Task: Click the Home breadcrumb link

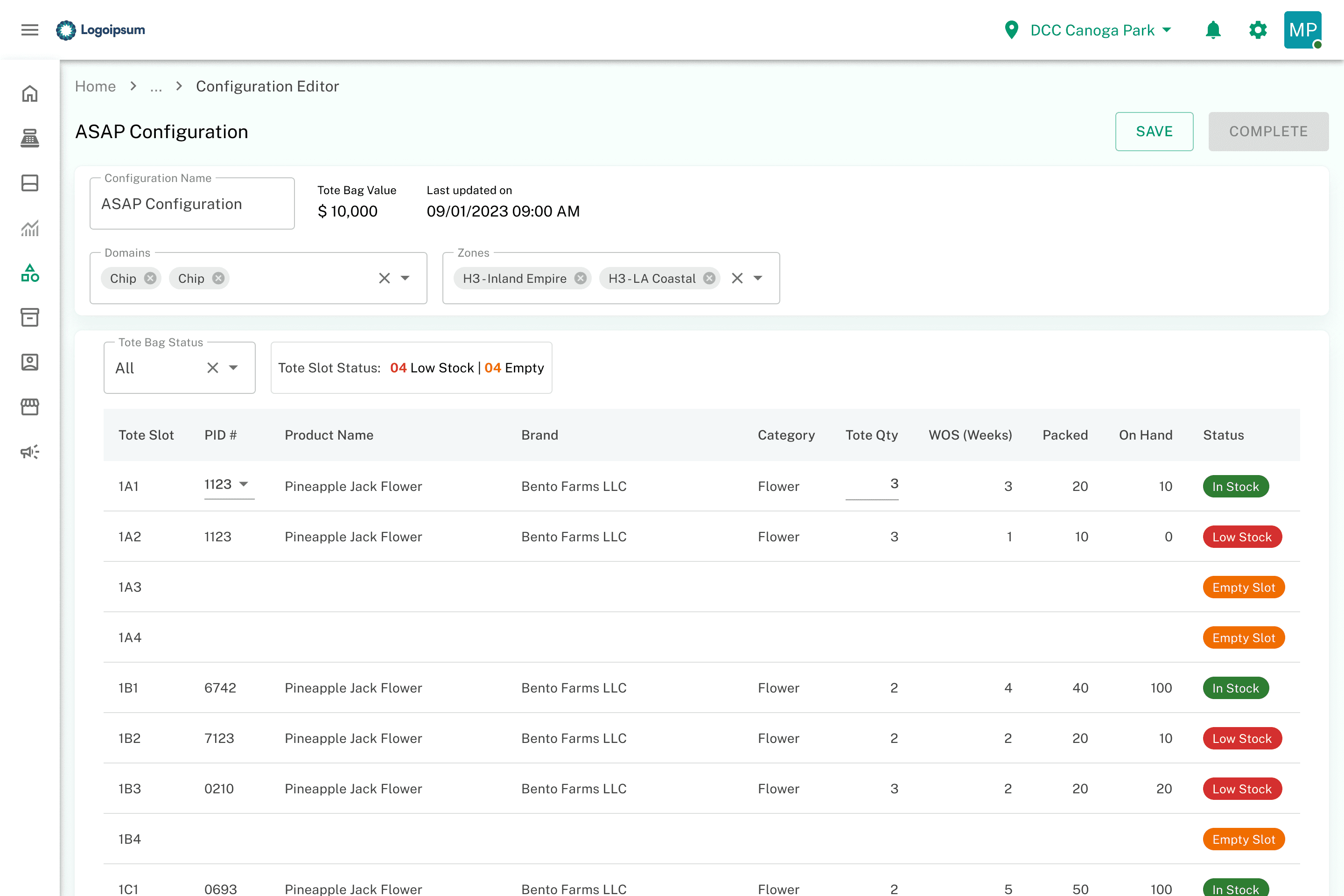Action: click(x=95, y=86)
